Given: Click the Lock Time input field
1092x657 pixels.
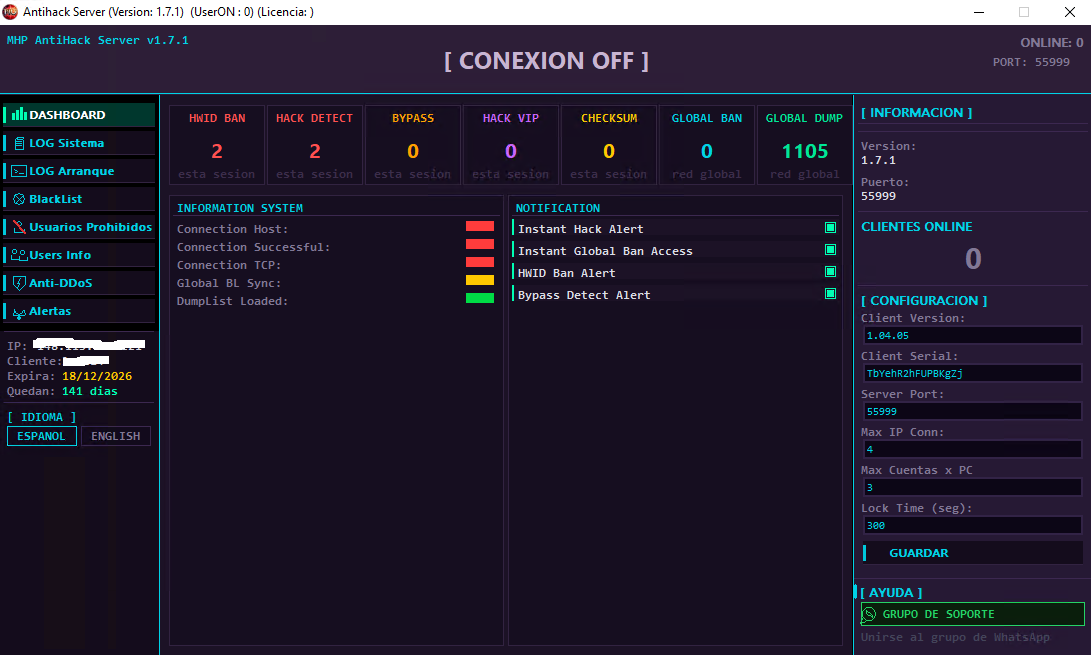Looking at the screenshot, I should click(x=972, y=526).
